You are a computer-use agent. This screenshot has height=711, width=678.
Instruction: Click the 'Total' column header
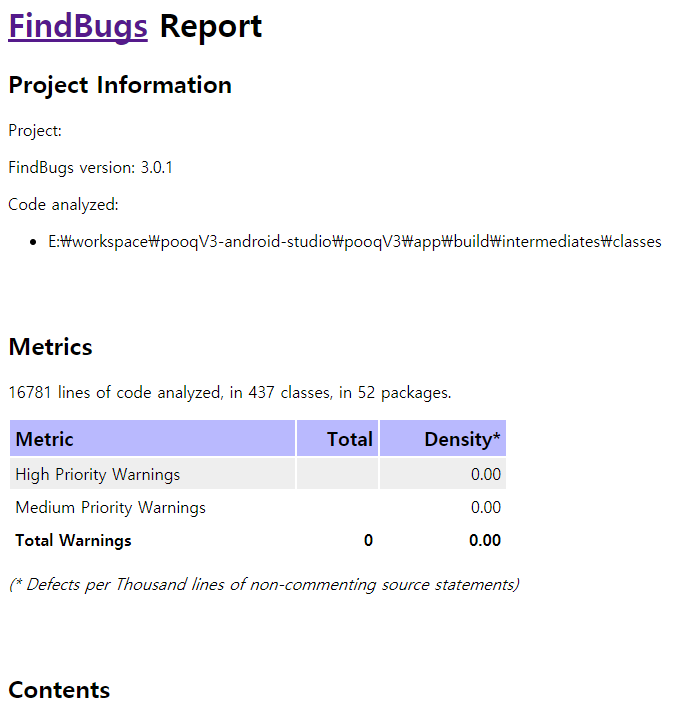coord(337,438)
